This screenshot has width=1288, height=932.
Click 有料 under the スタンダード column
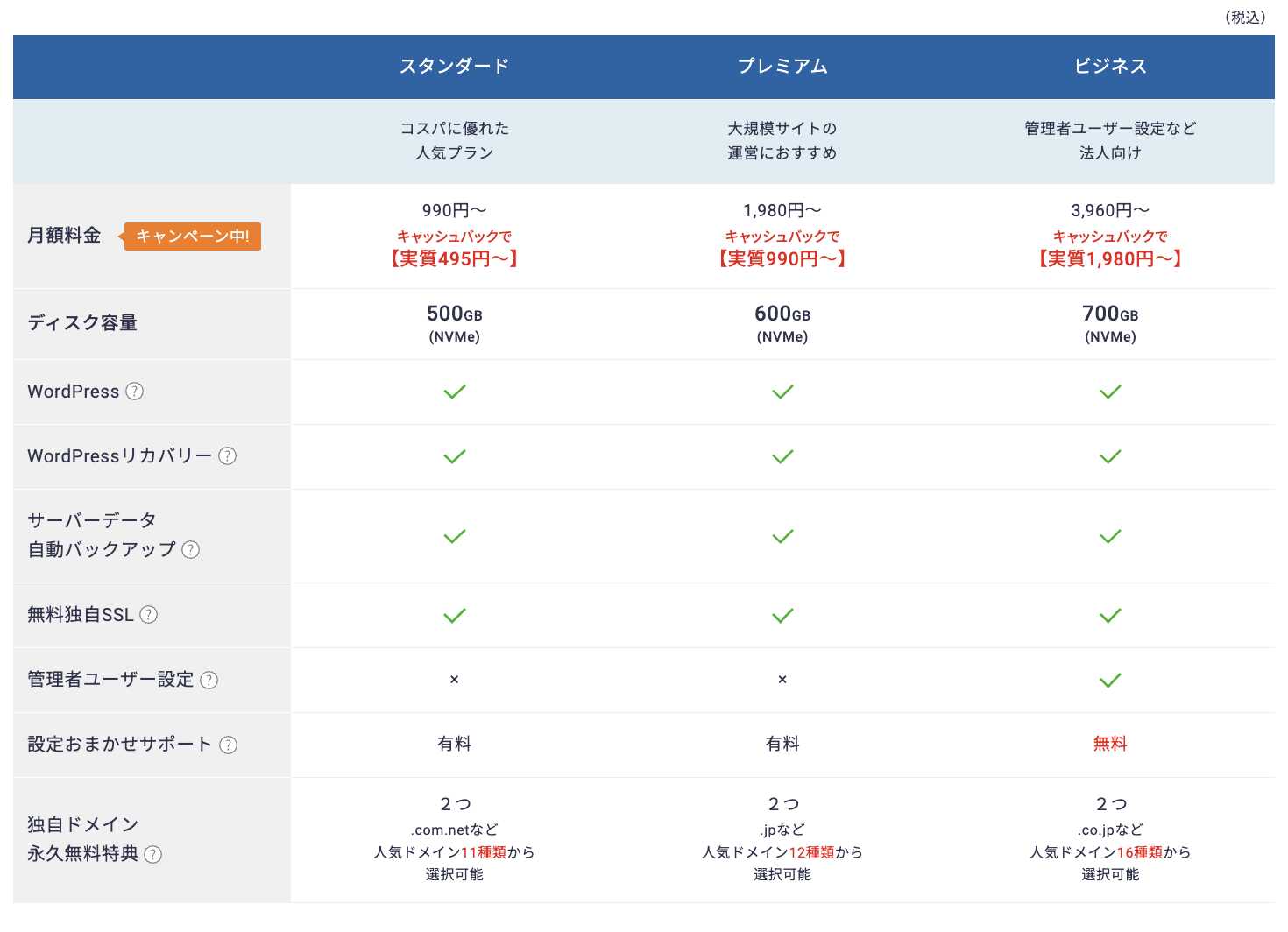coord(454,744)
